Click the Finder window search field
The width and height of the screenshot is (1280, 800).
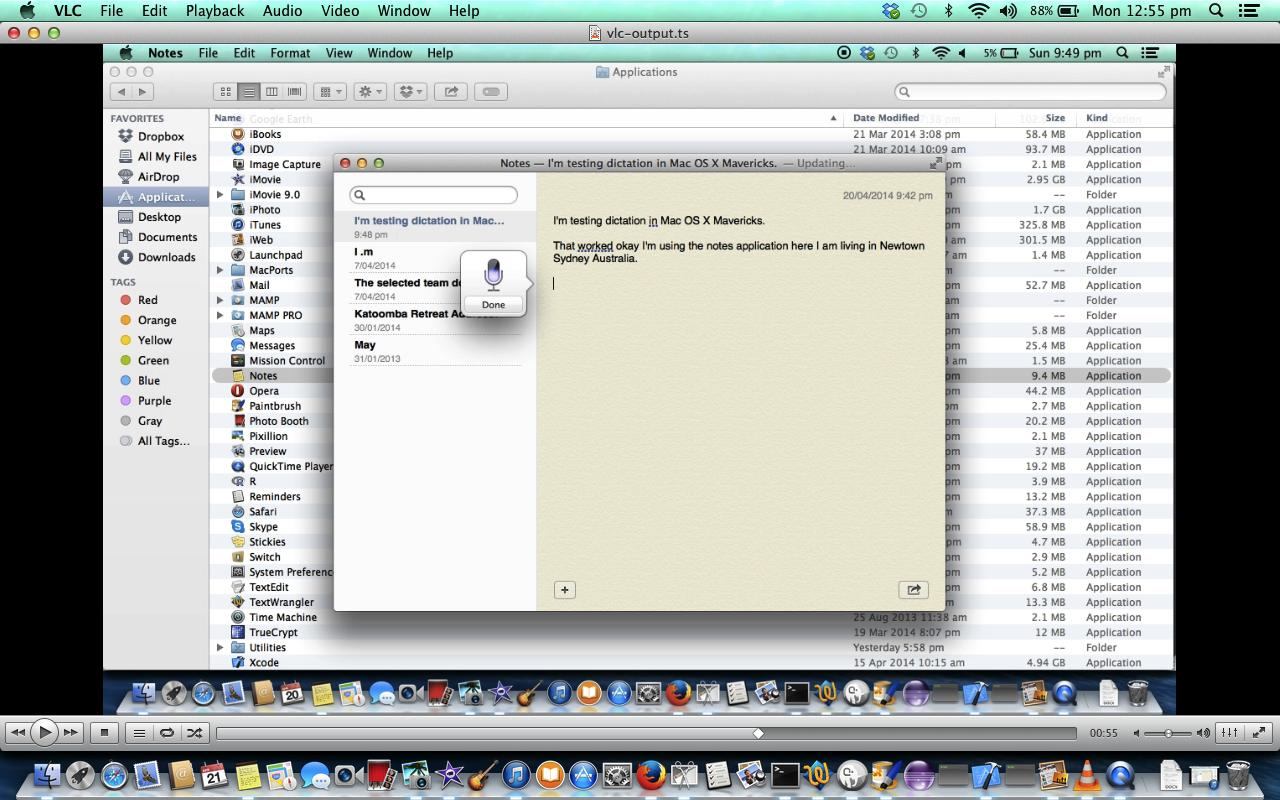(x=1030, y=91)
